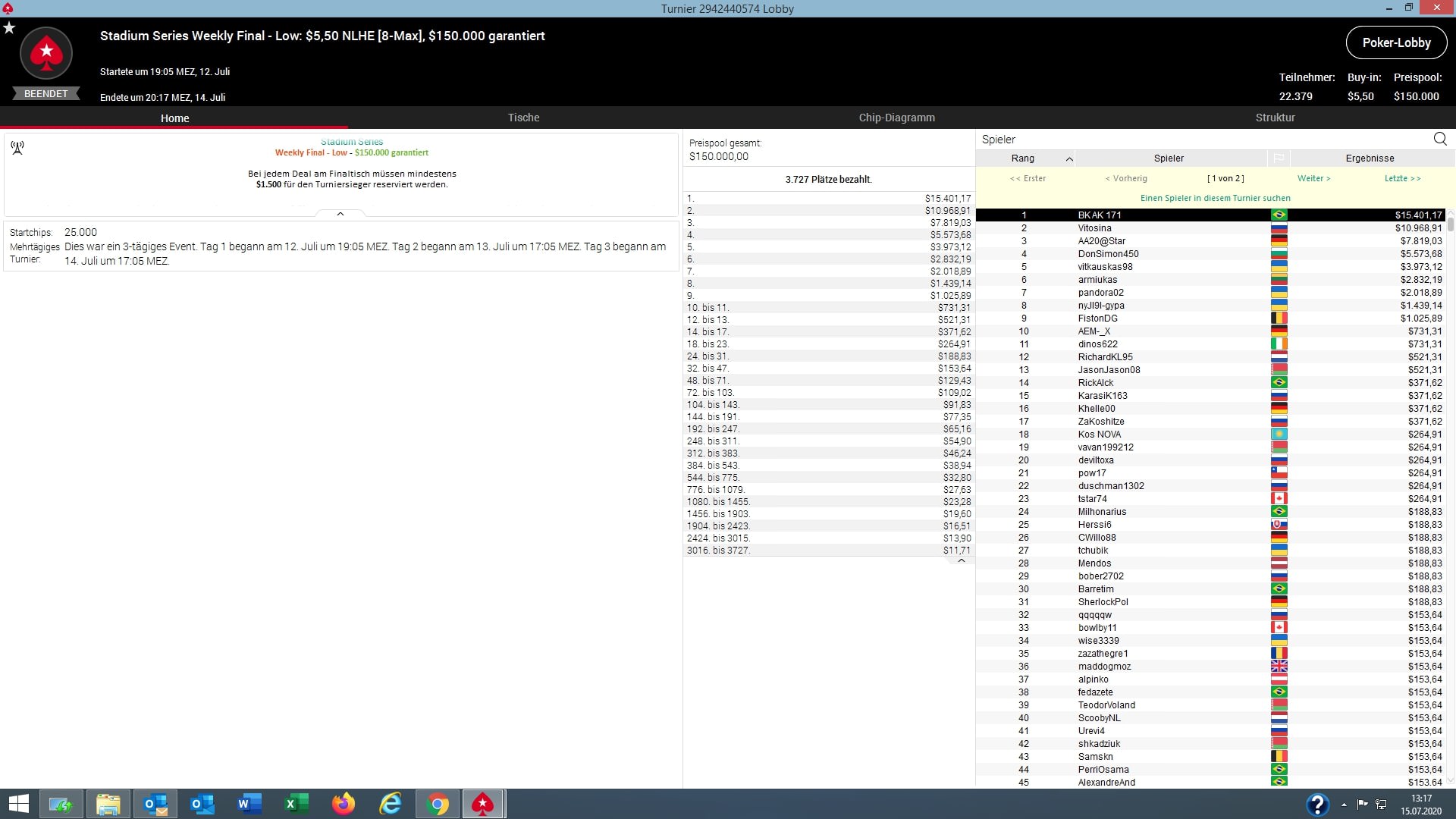
Task: Open Excel from the taskbar
Action: (x=296, y=804)
